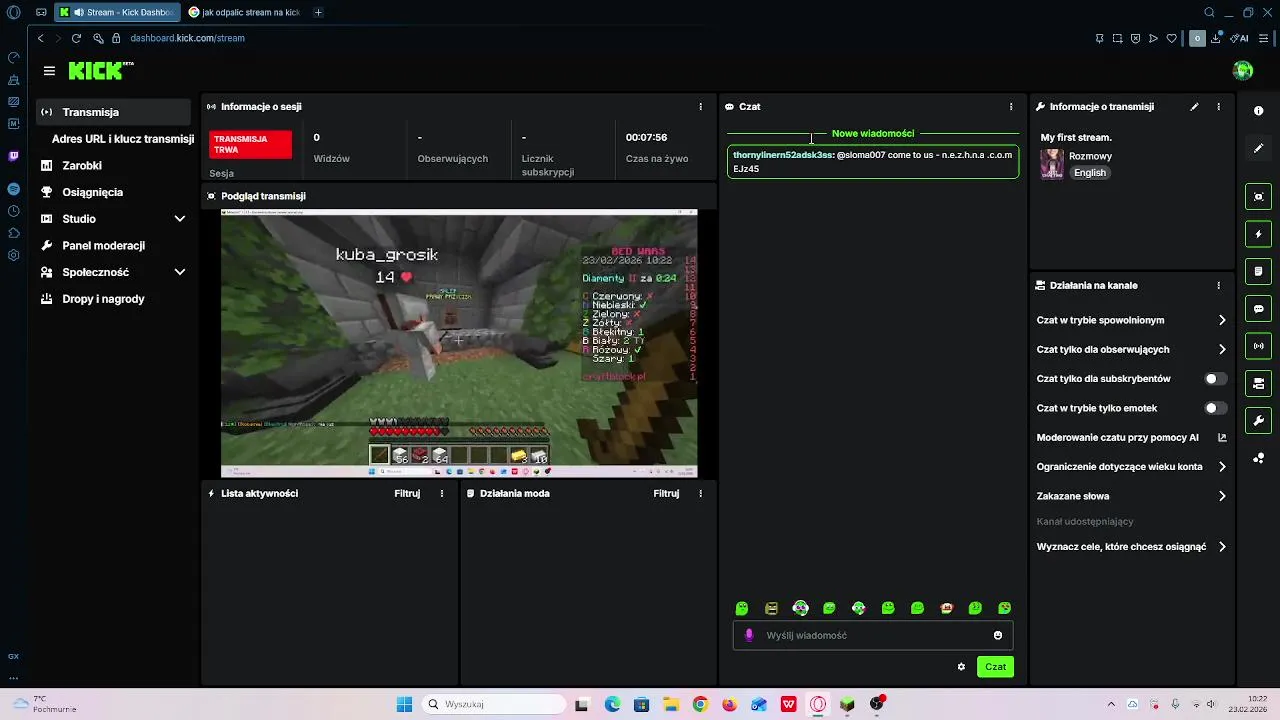Toggle the broadcast session widget icon
1280x720 pixels.
(1259, 346)
